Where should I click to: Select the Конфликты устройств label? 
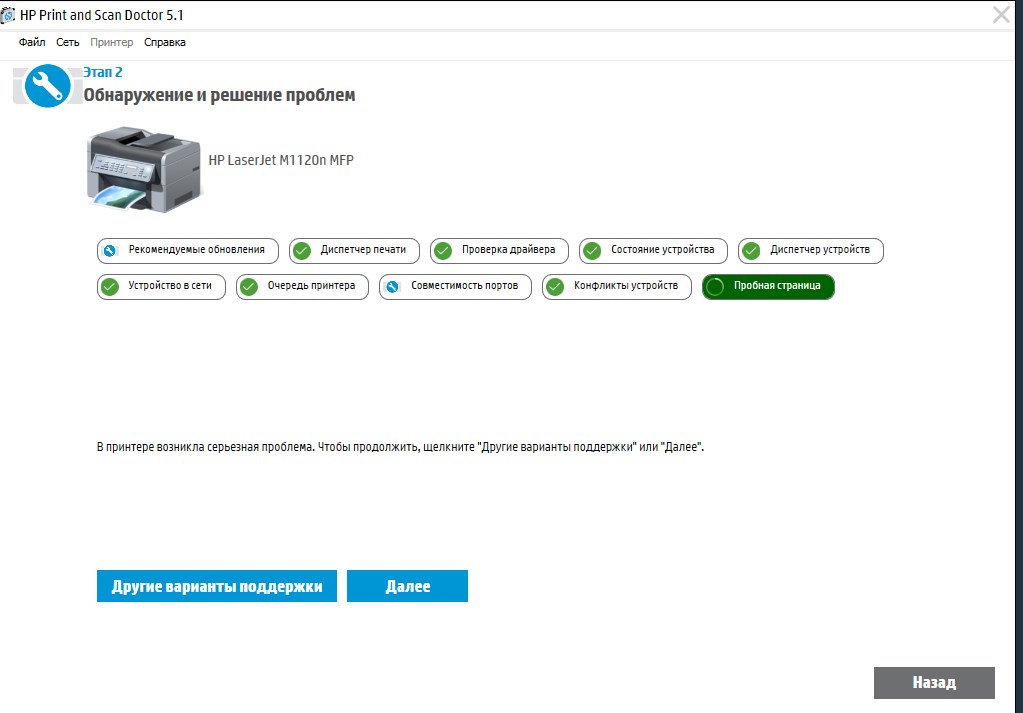point(626,285)
